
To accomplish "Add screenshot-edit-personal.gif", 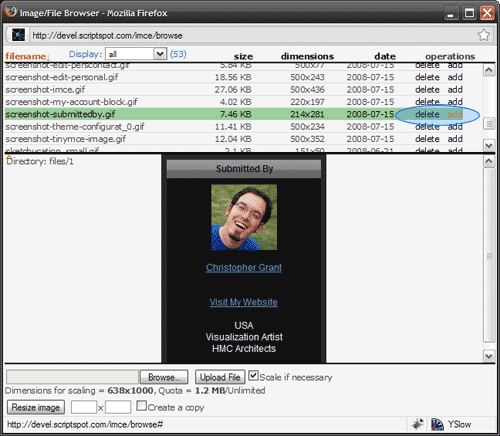I will coord(455,77).
